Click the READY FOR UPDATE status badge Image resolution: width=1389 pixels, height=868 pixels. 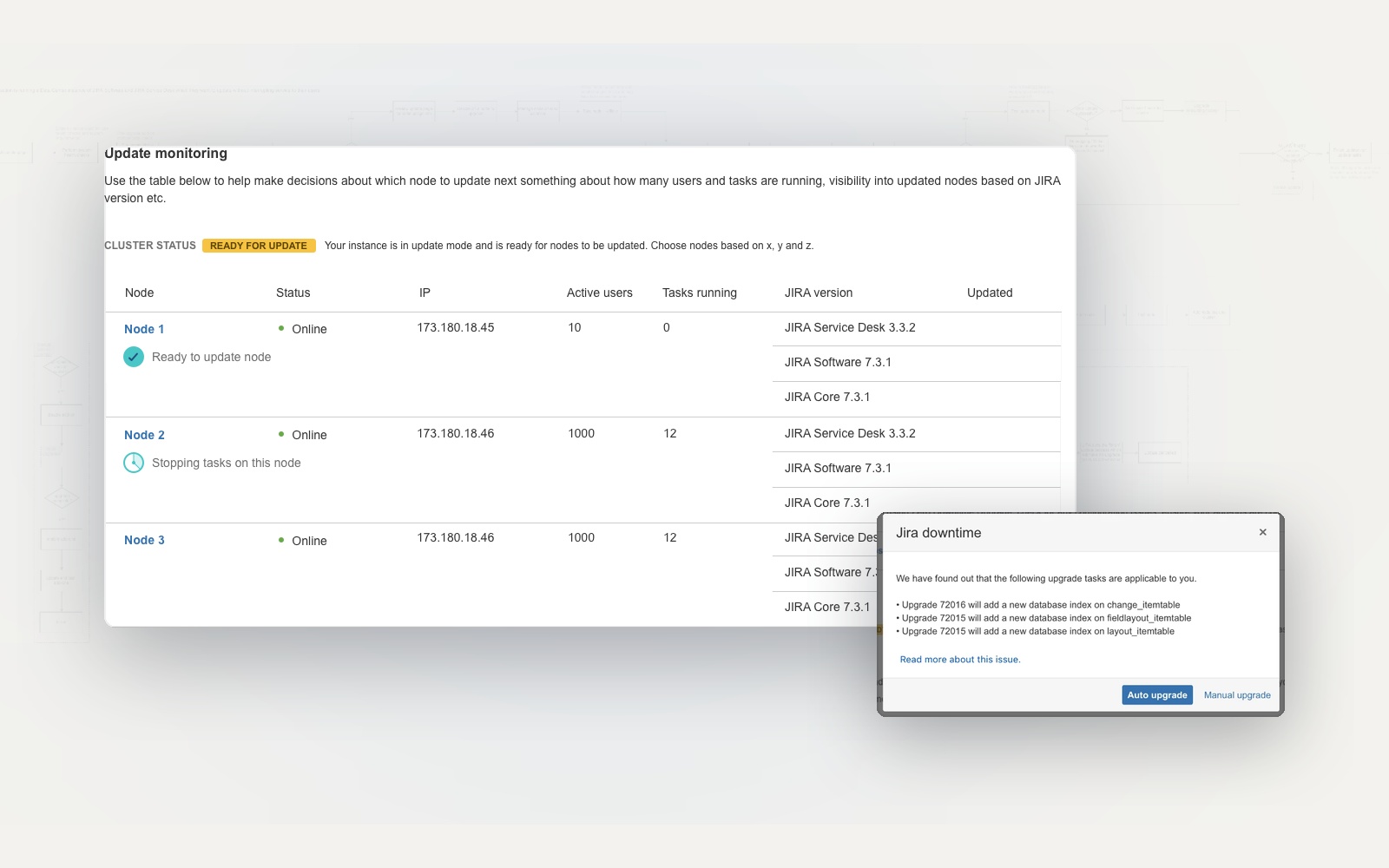click(259, 246)
